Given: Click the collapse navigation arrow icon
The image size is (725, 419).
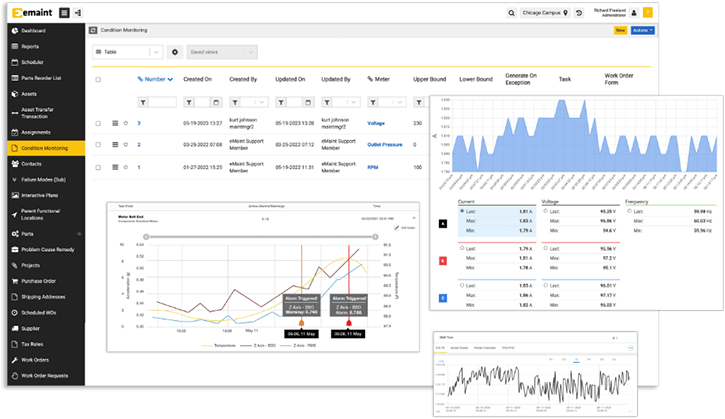Looking at the screenshot, I should click(x=78, y=13).
